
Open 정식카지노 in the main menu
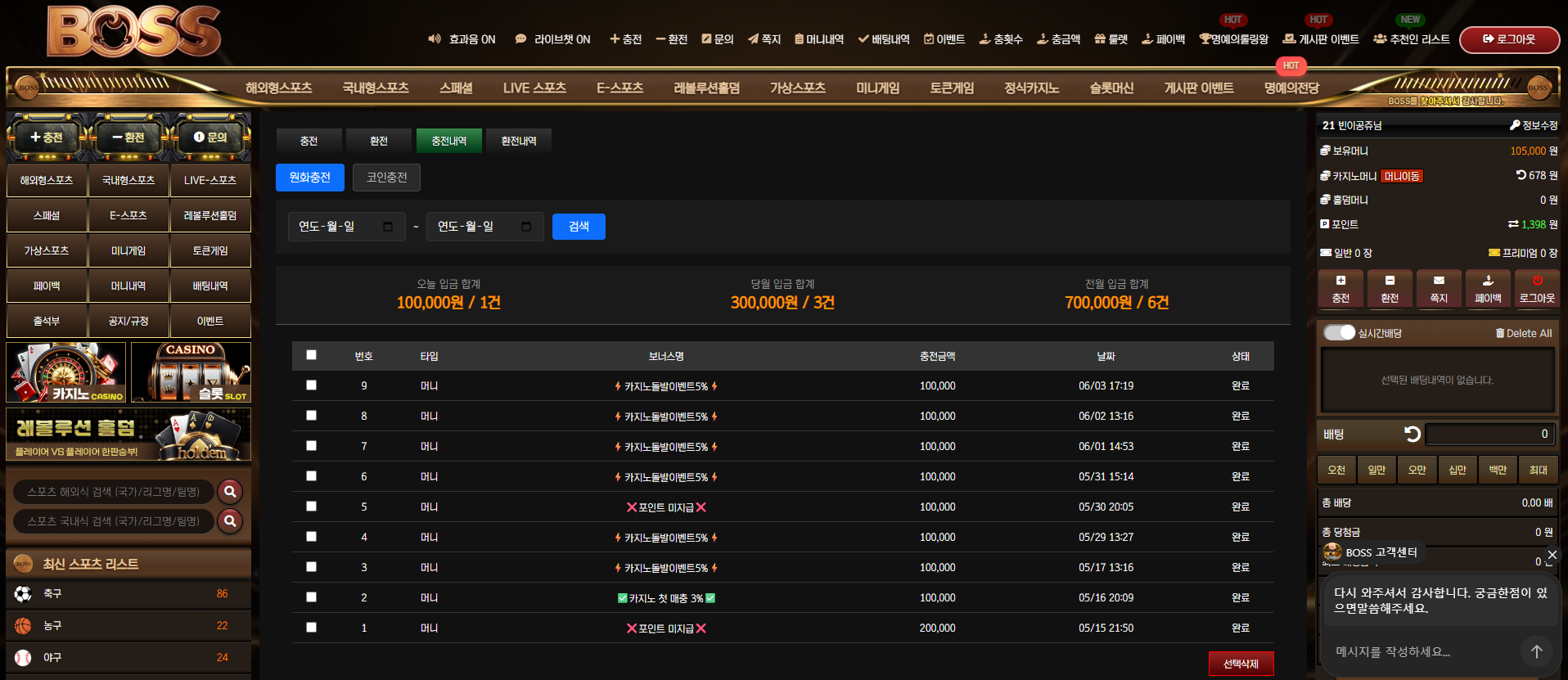(x=1031, y=88)
